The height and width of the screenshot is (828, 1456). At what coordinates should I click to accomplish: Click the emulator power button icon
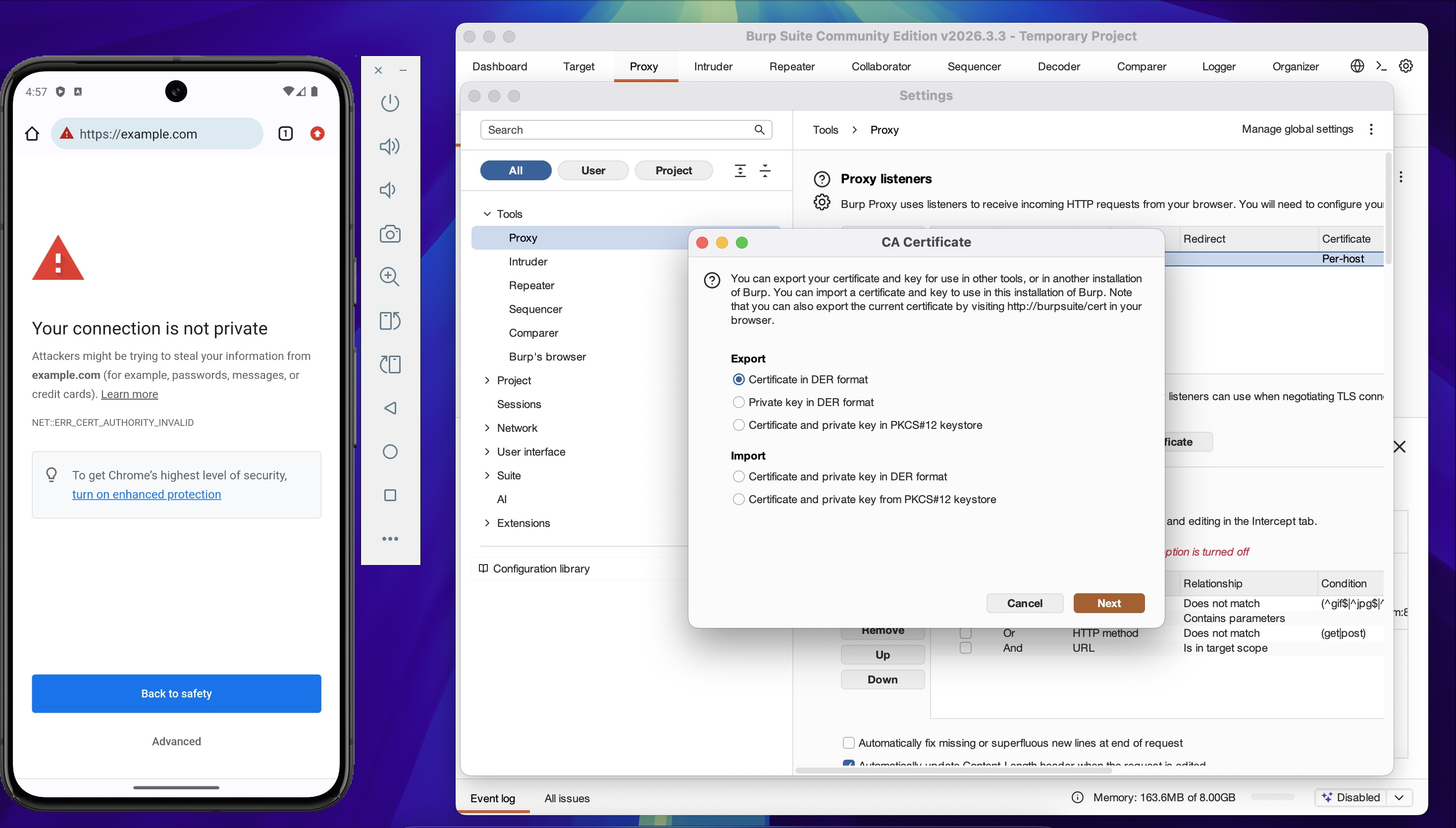(390, 103)
